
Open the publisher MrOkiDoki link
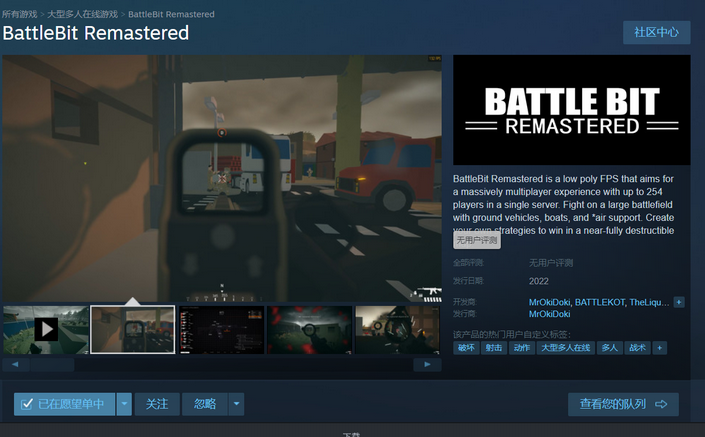(x=549, y=314)
